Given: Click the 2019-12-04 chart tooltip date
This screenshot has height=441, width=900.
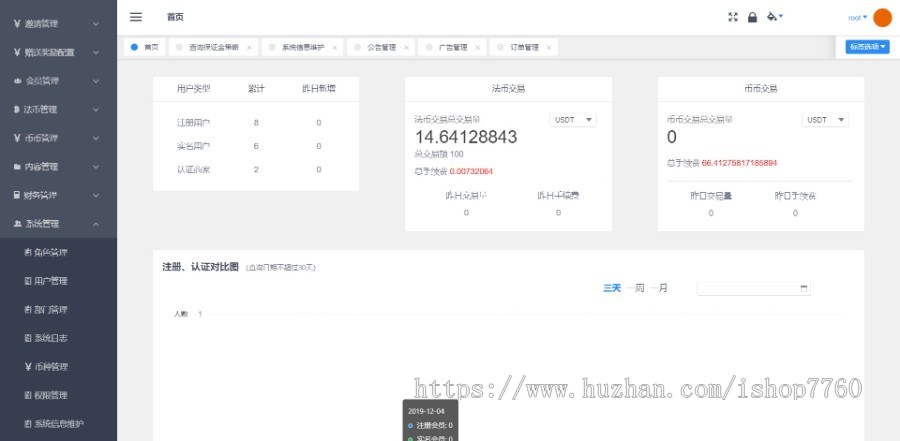Looking at the screenshot, I should [426, 411].
